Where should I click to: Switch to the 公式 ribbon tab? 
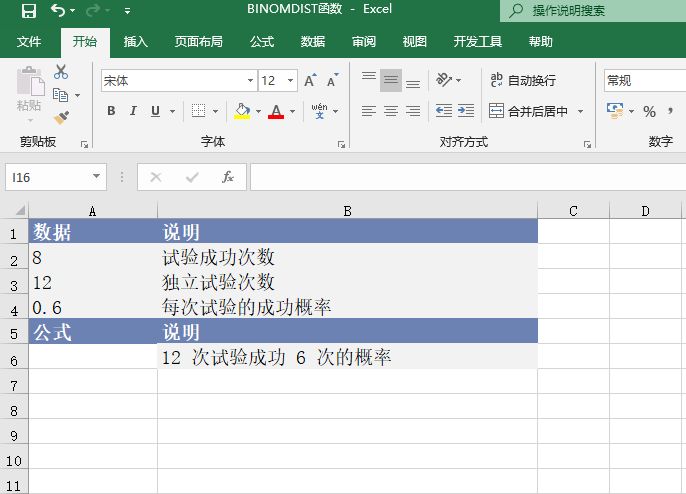click(262, 42)
